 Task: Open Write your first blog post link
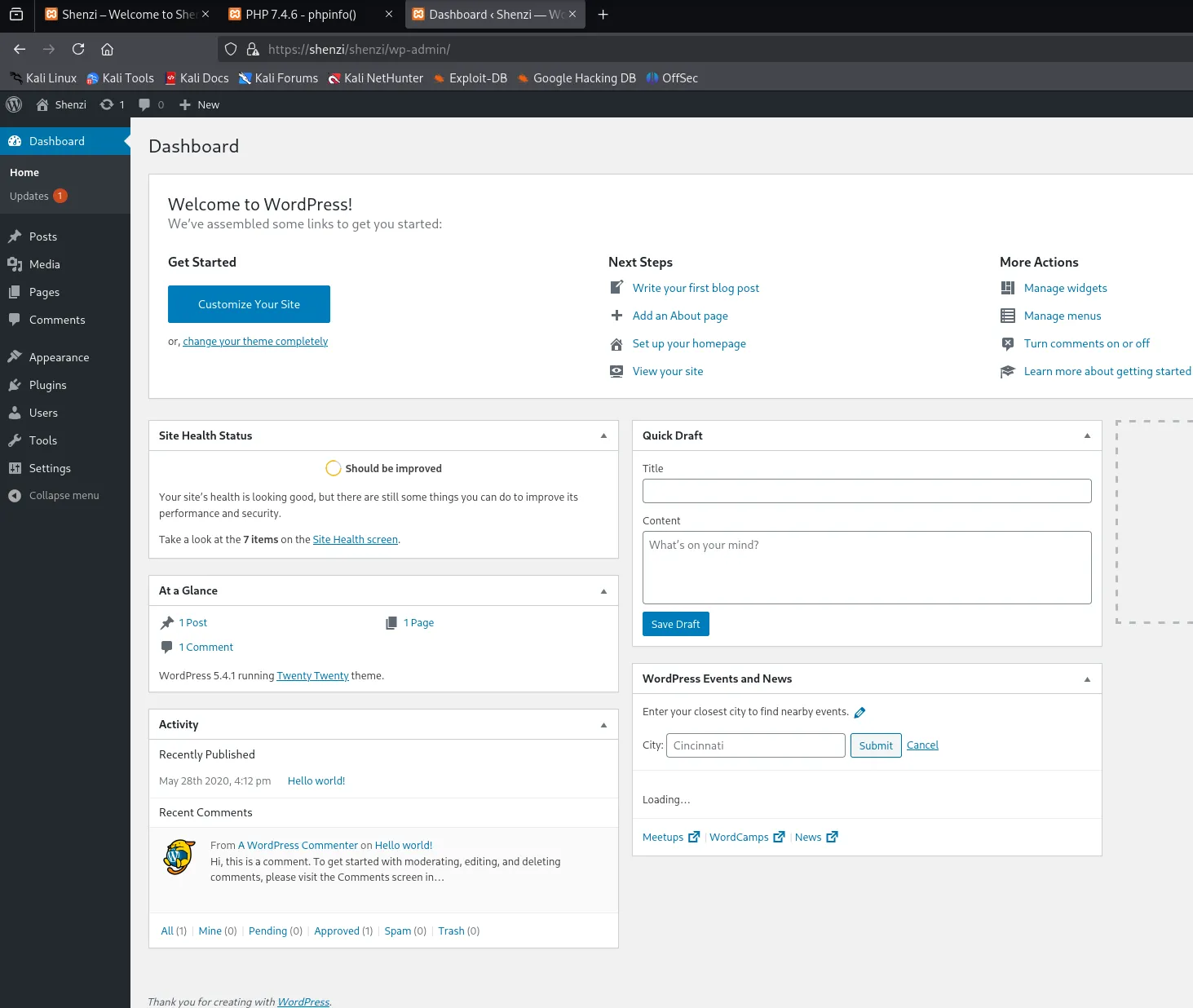tap(696, 288)
